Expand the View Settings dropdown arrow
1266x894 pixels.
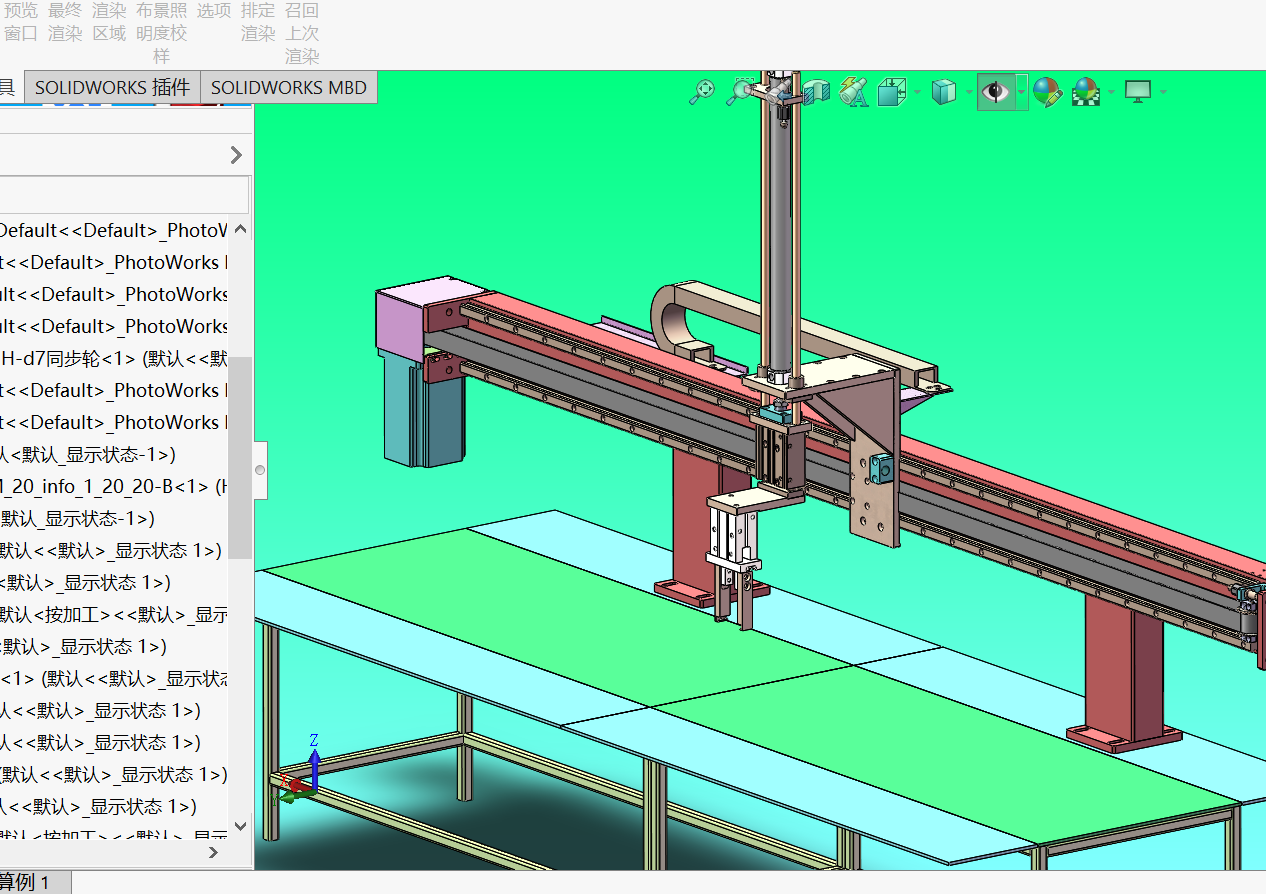(1163, 93)
